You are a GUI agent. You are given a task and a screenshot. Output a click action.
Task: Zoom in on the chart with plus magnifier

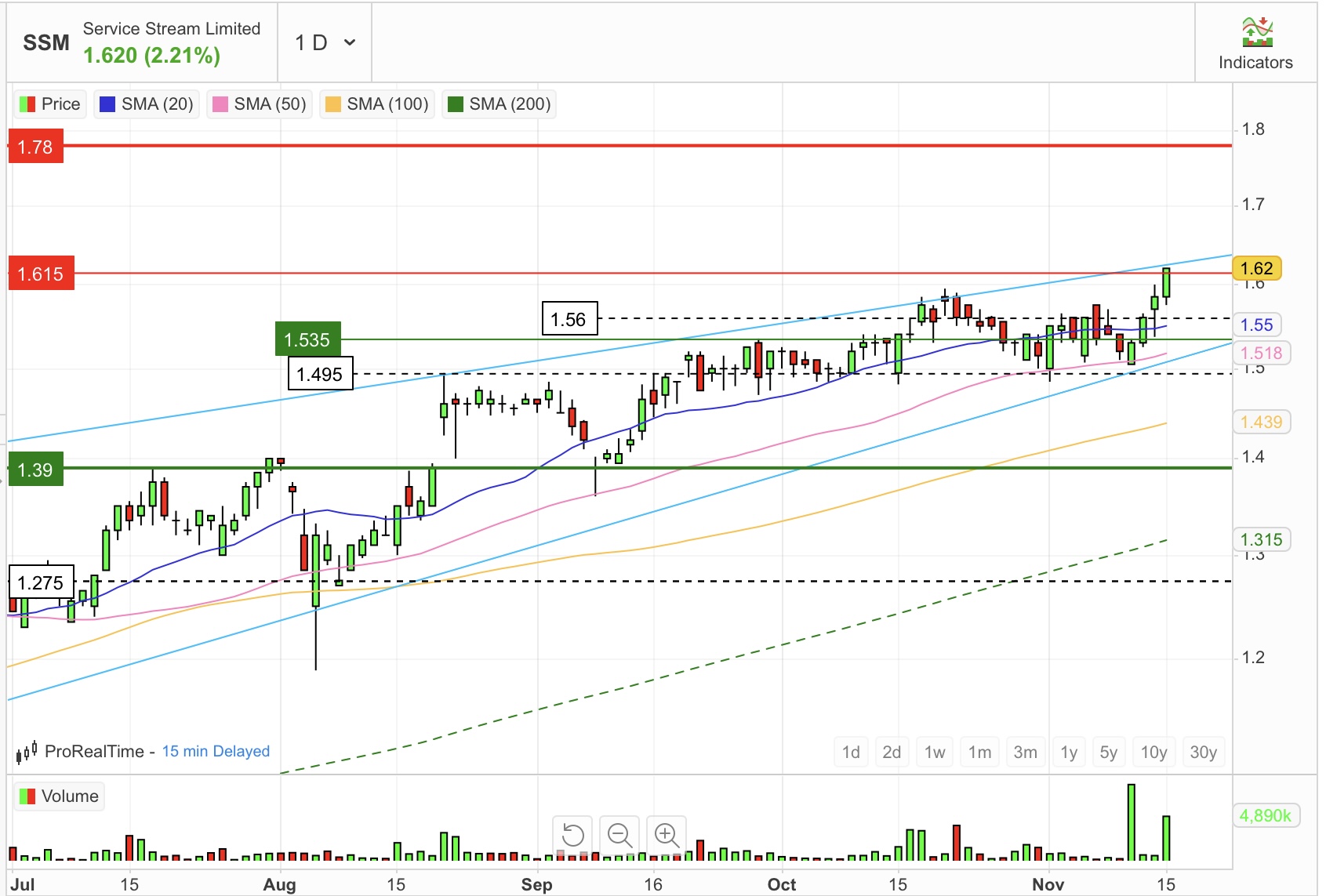(667, 835)
